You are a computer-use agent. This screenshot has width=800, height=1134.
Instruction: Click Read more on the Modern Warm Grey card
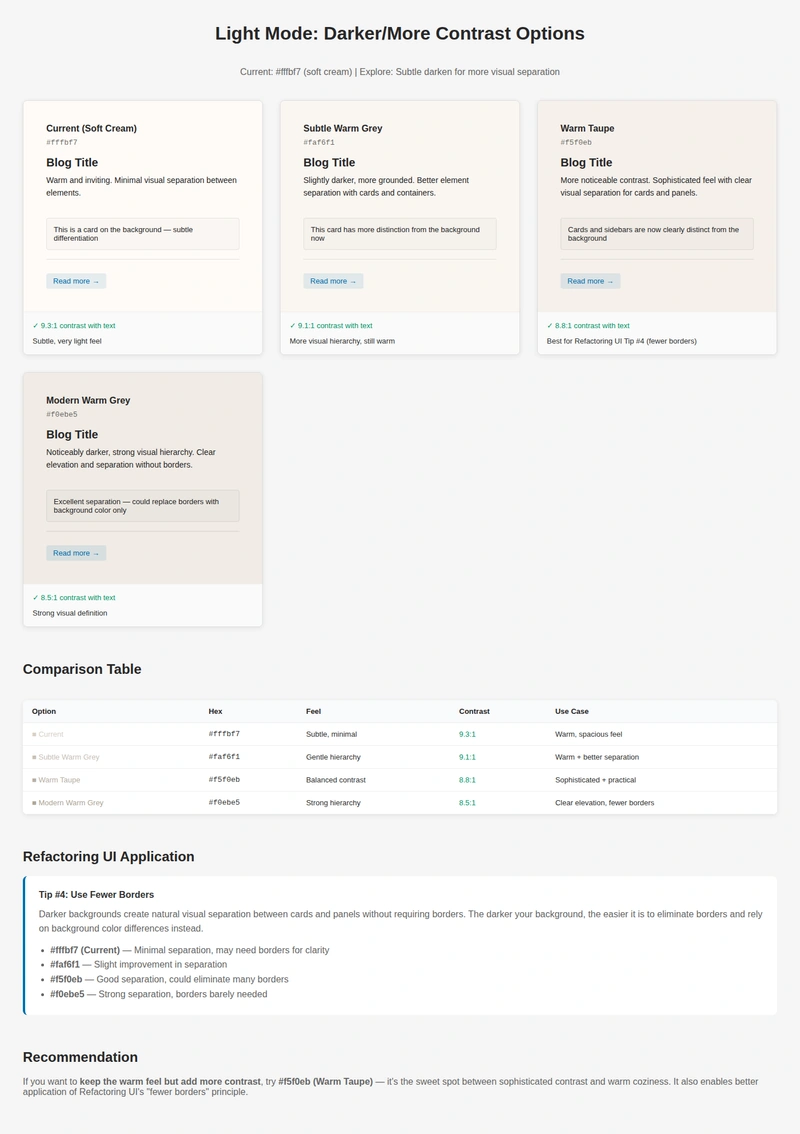tap(75, 553)
